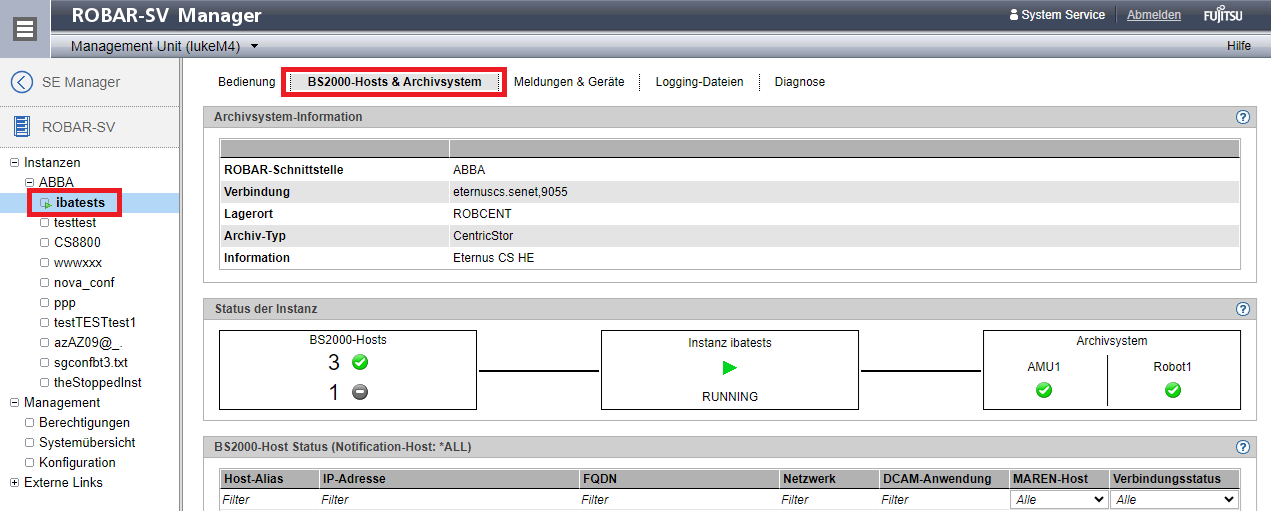
Task: Click the ROBAR-SV server icon
Action: [x=22, y=127]
